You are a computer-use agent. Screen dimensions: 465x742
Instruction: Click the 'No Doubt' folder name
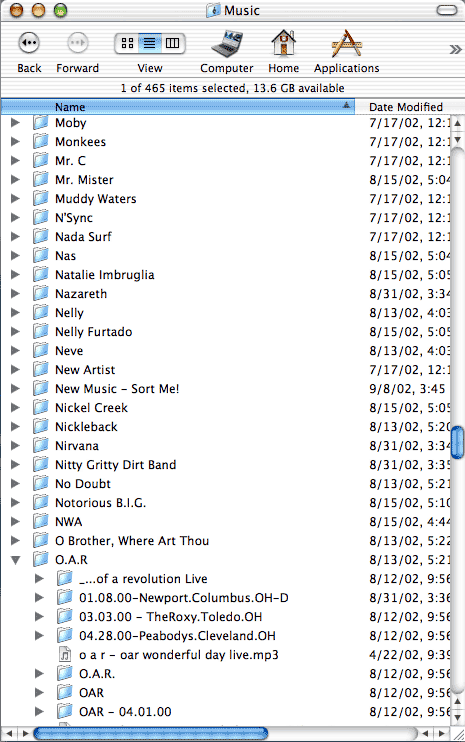point(83,484)
